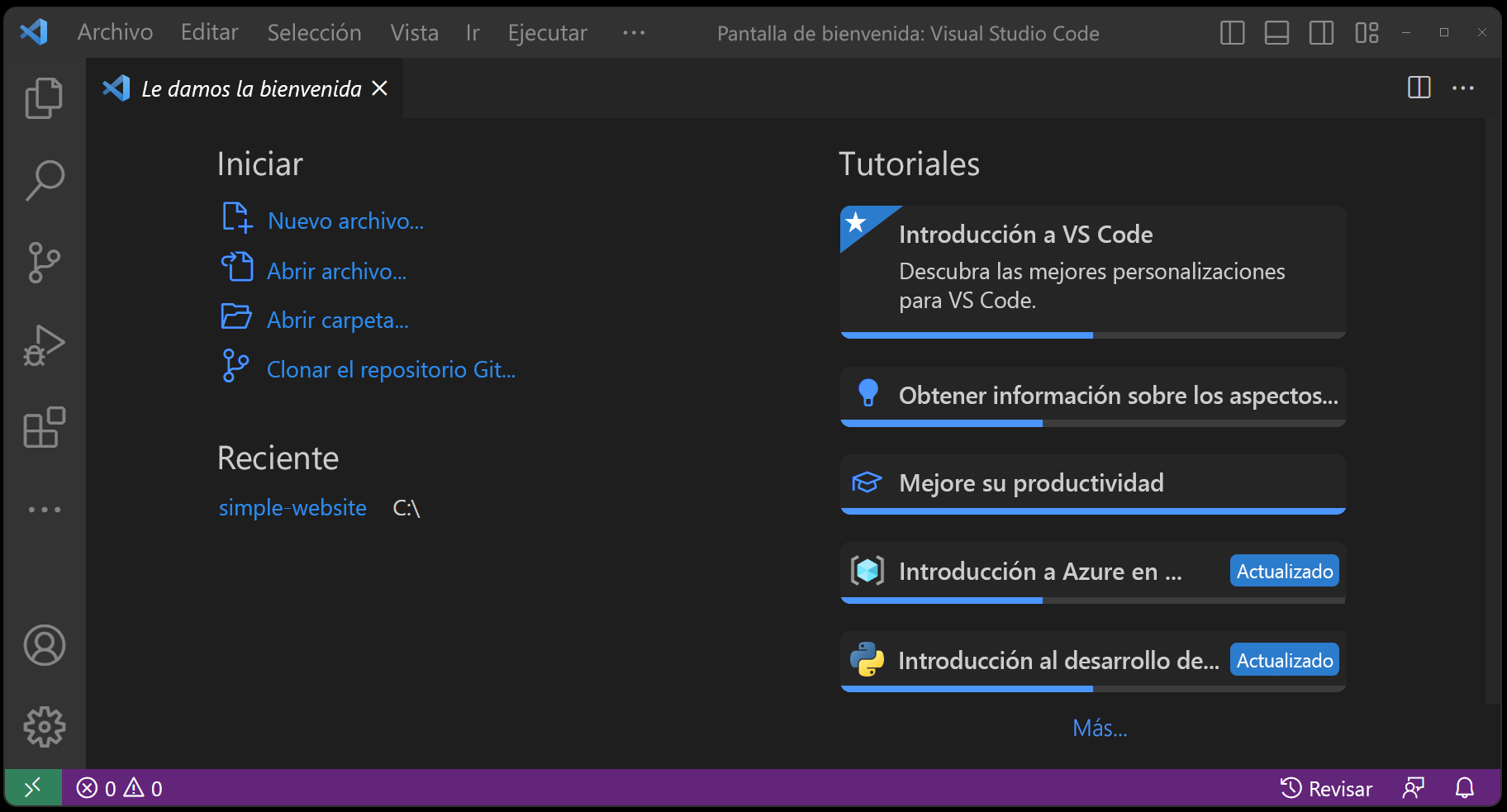The height and width of the screenshot is (812, 1507).
Task: Open the Editar menu
Action: (210, 32)
